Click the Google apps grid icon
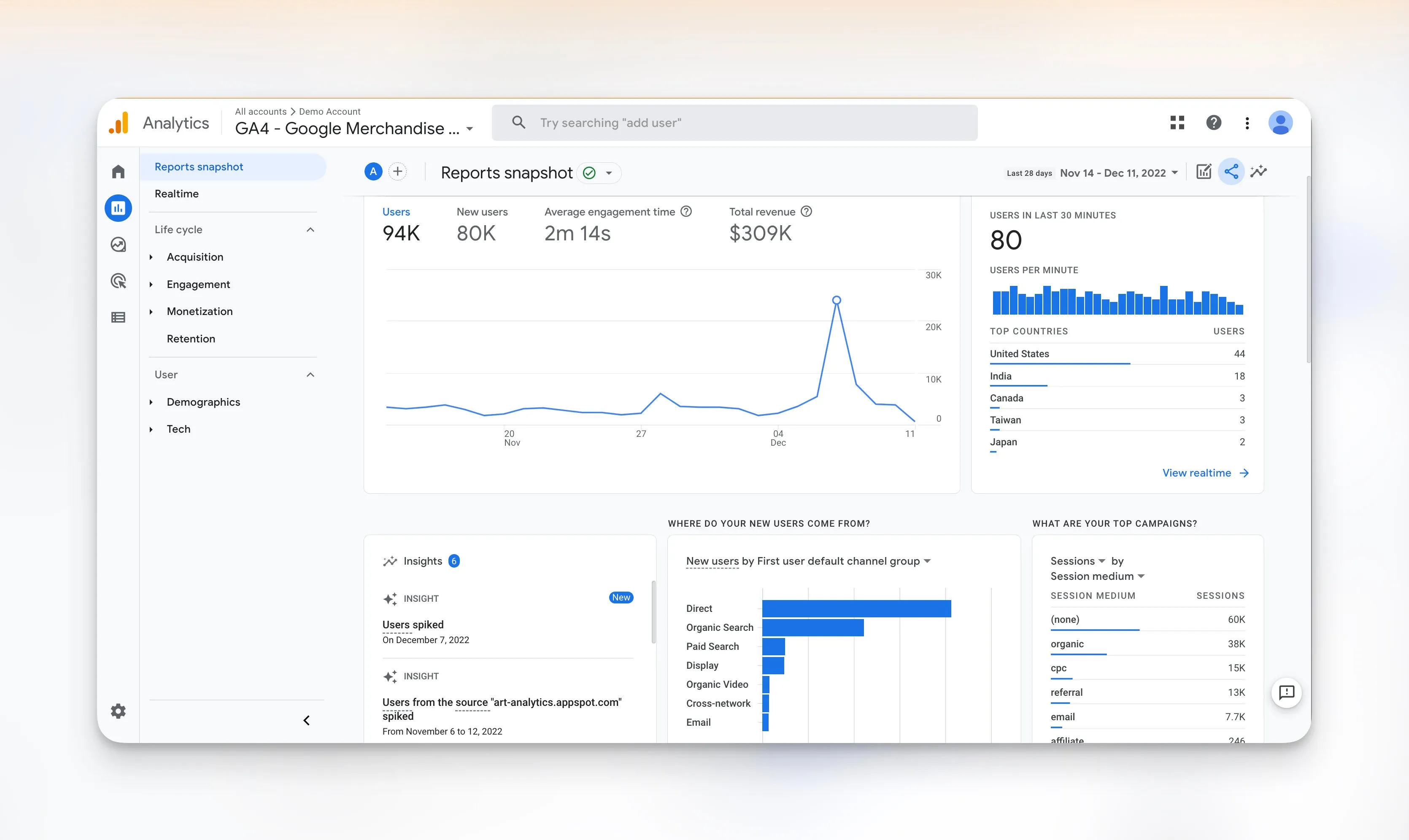The image size is (1409, 840). point(1177,123)
